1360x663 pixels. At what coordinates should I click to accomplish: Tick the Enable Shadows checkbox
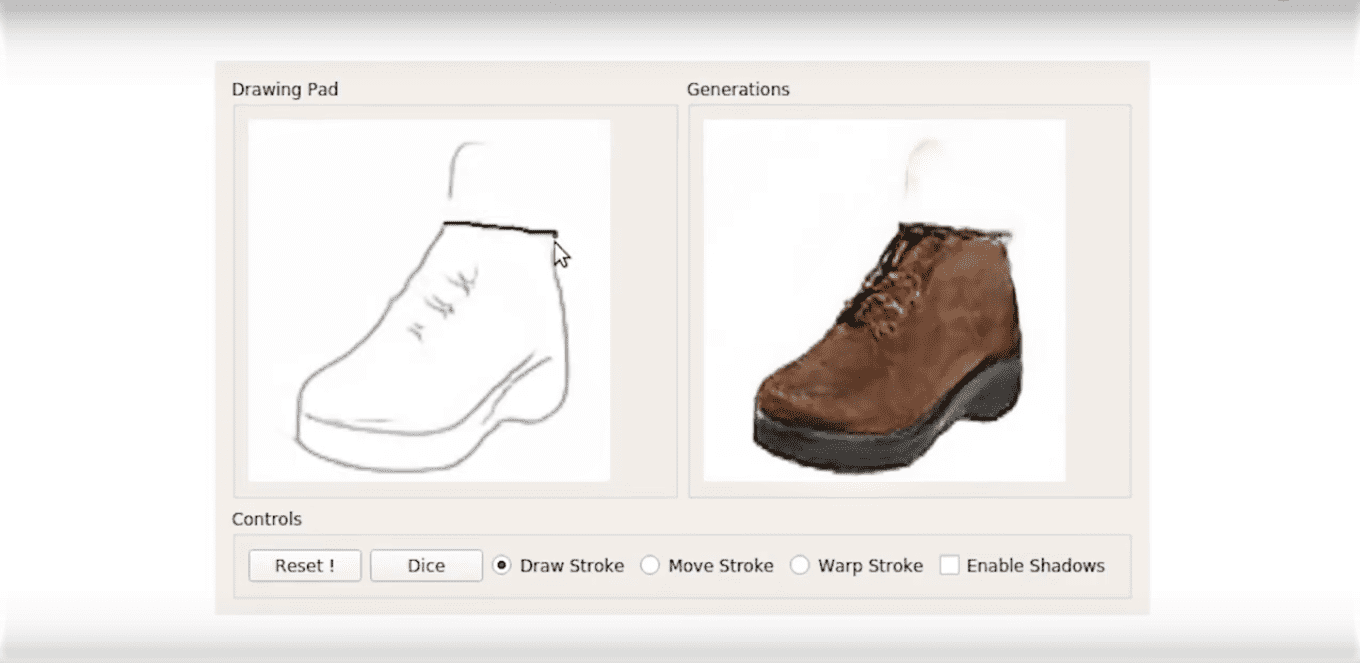pyautogui.click(x=949, y=566)
